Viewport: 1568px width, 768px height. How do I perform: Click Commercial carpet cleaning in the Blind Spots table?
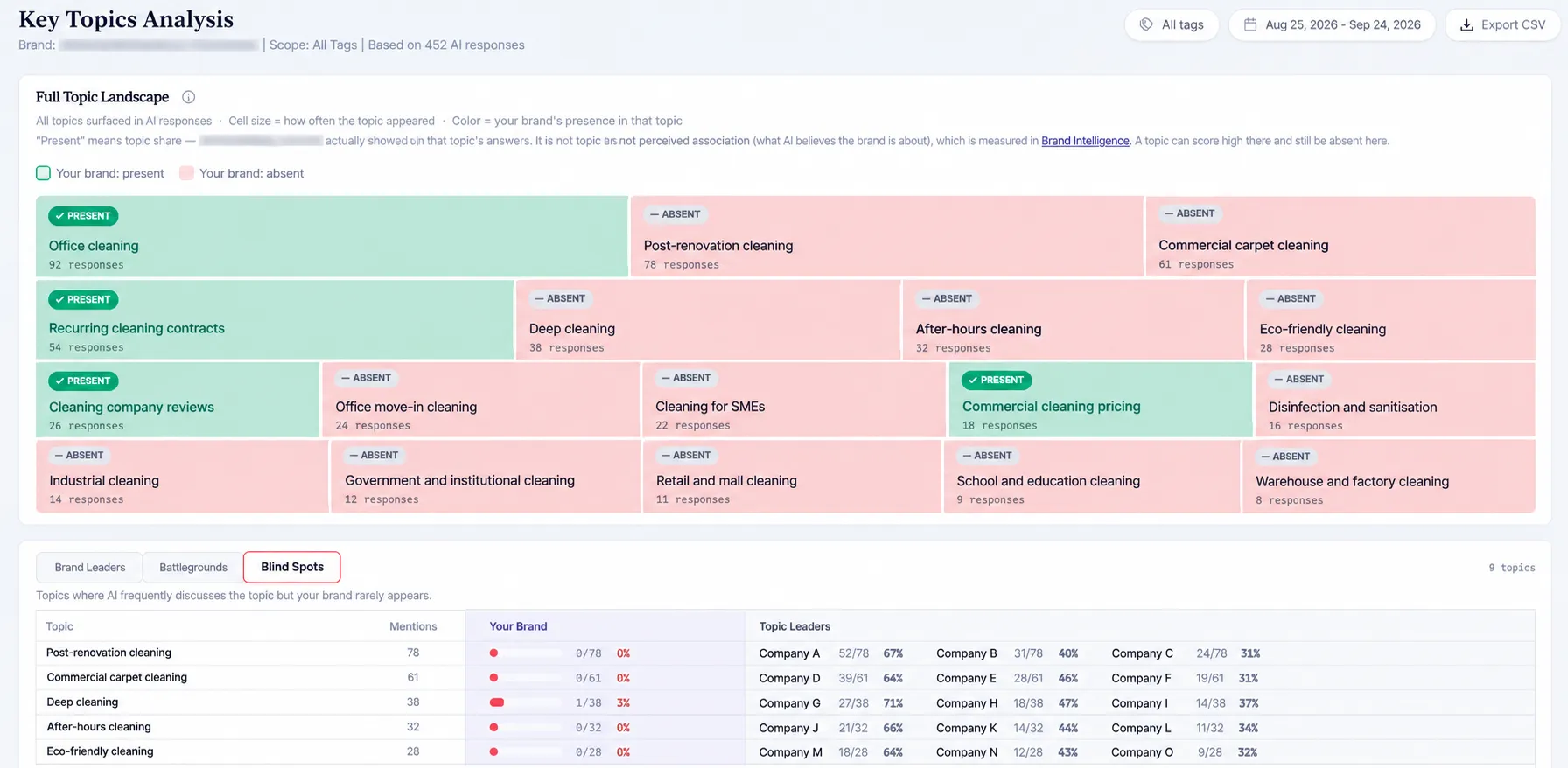(117, 678)
